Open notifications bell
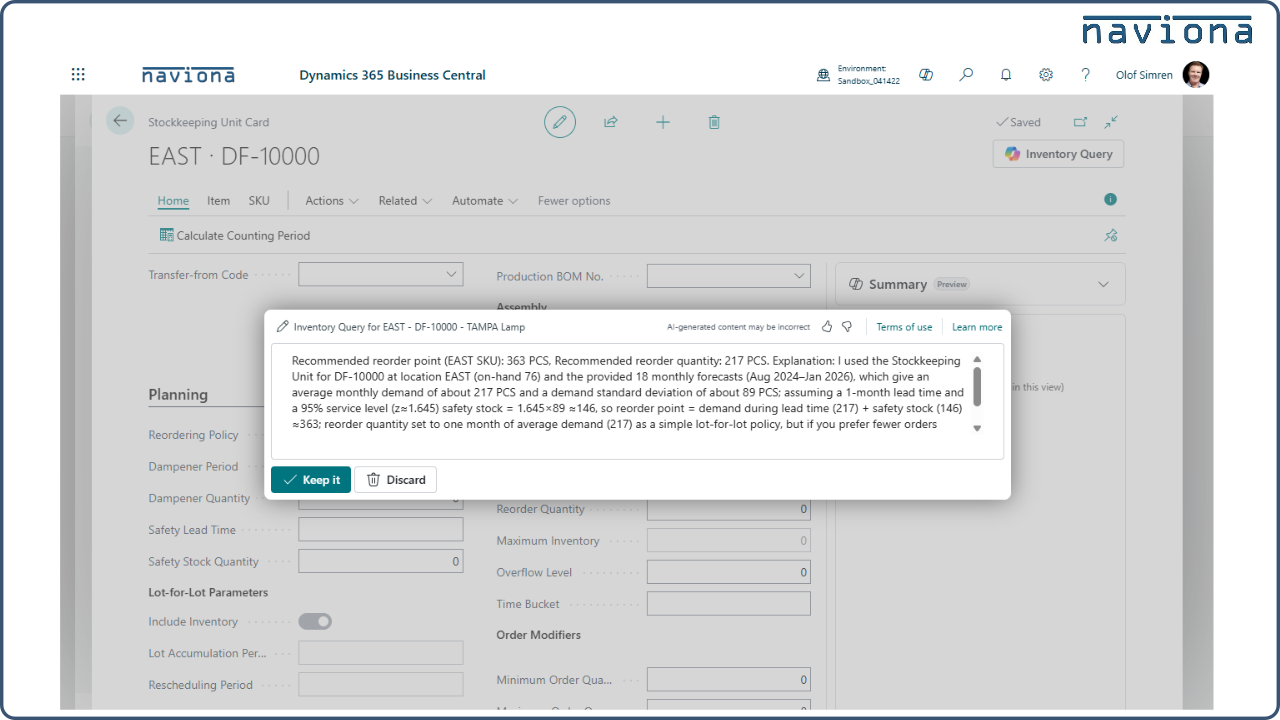The height and width of the screenshot is (720, 1280). click(1006, 75)
